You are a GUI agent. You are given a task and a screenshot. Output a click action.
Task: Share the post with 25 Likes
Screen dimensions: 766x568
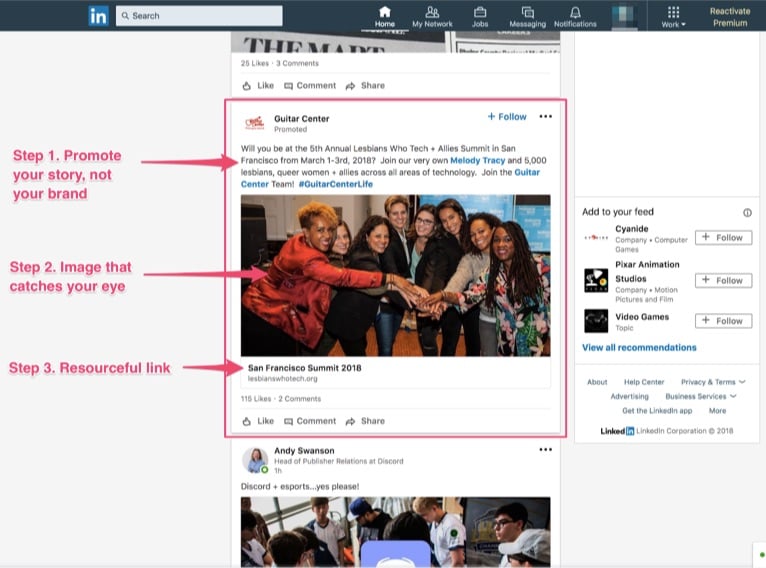tap(365, 85)
